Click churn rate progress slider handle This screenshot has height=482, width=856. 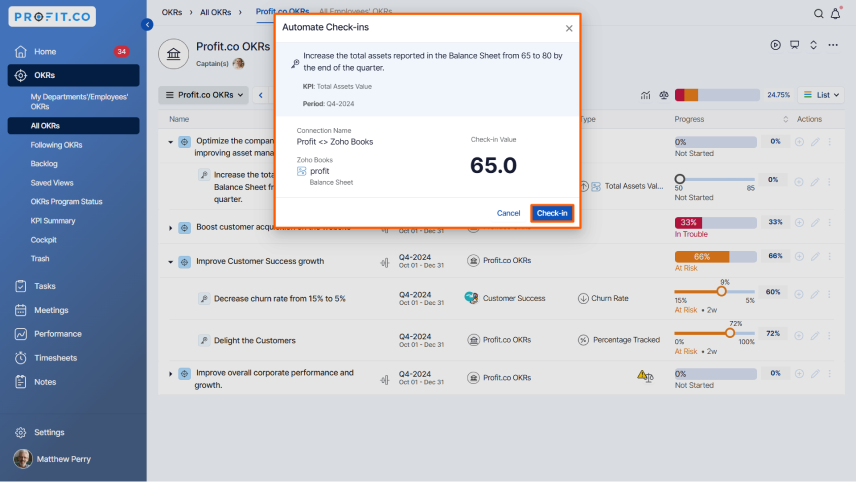click(721, 291)
